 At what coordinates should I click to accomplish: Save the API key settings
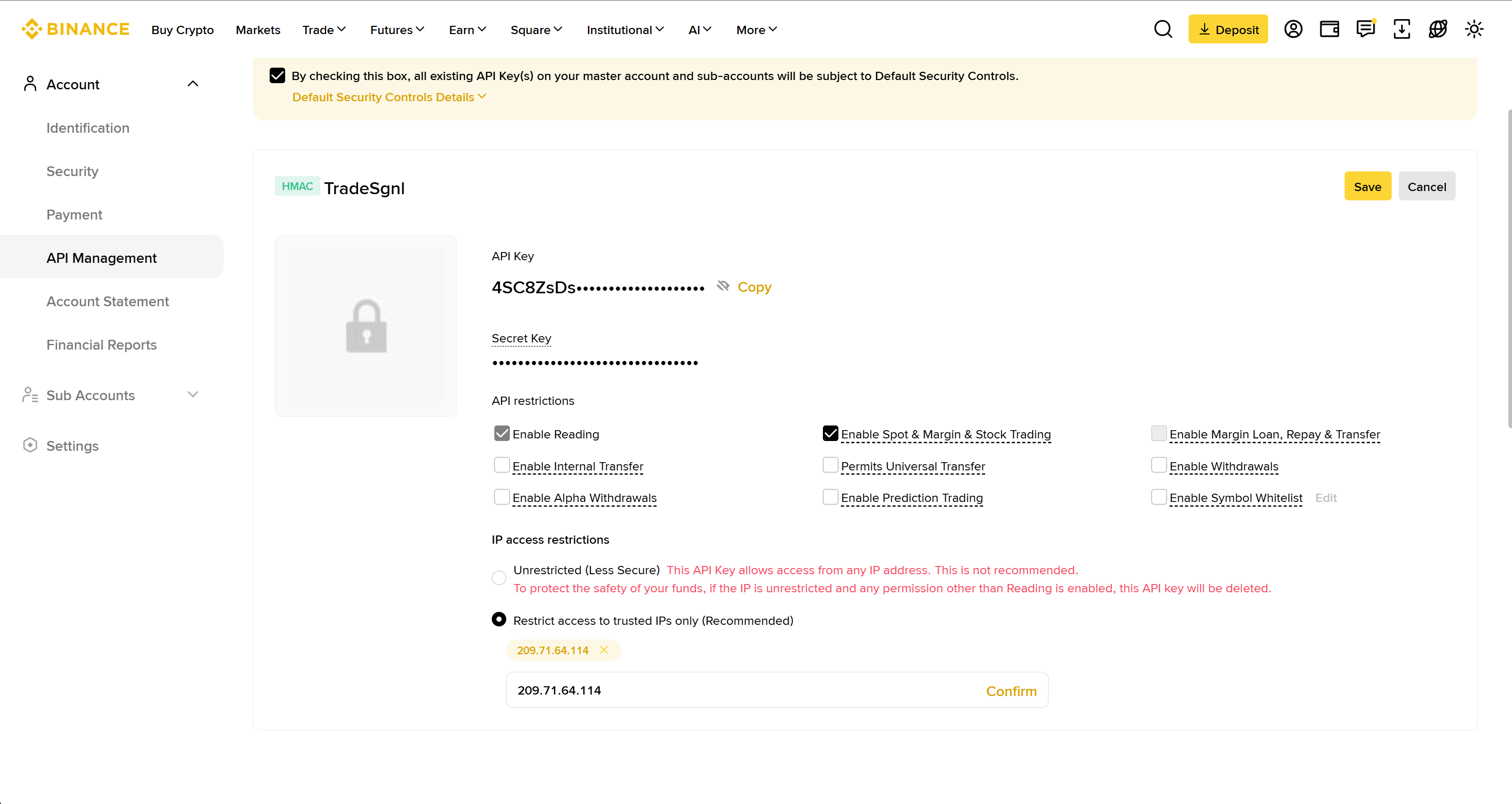(1367, 186)
